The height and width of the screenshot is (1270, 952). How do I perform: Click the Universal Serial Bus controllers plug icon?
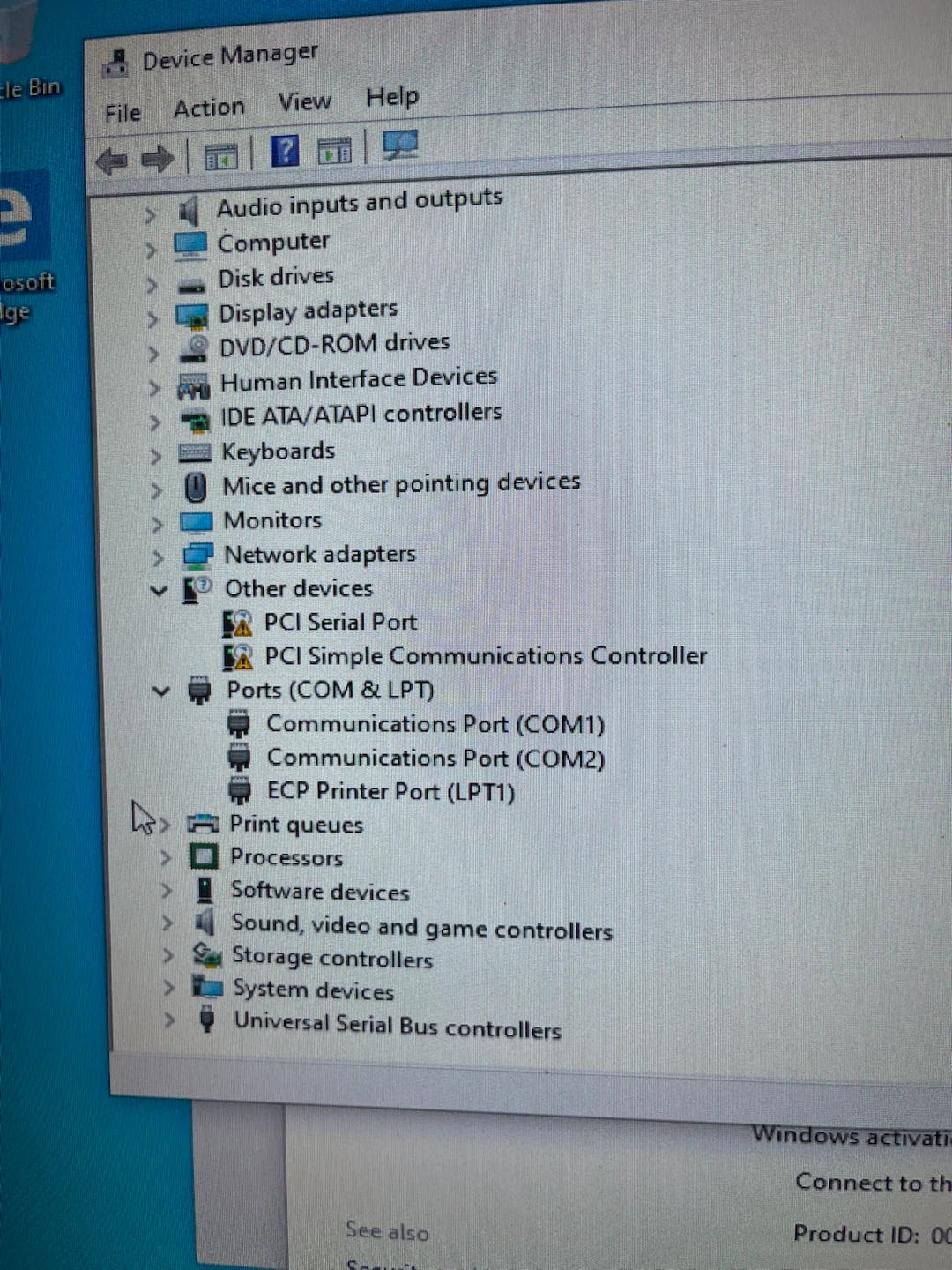207,1020
